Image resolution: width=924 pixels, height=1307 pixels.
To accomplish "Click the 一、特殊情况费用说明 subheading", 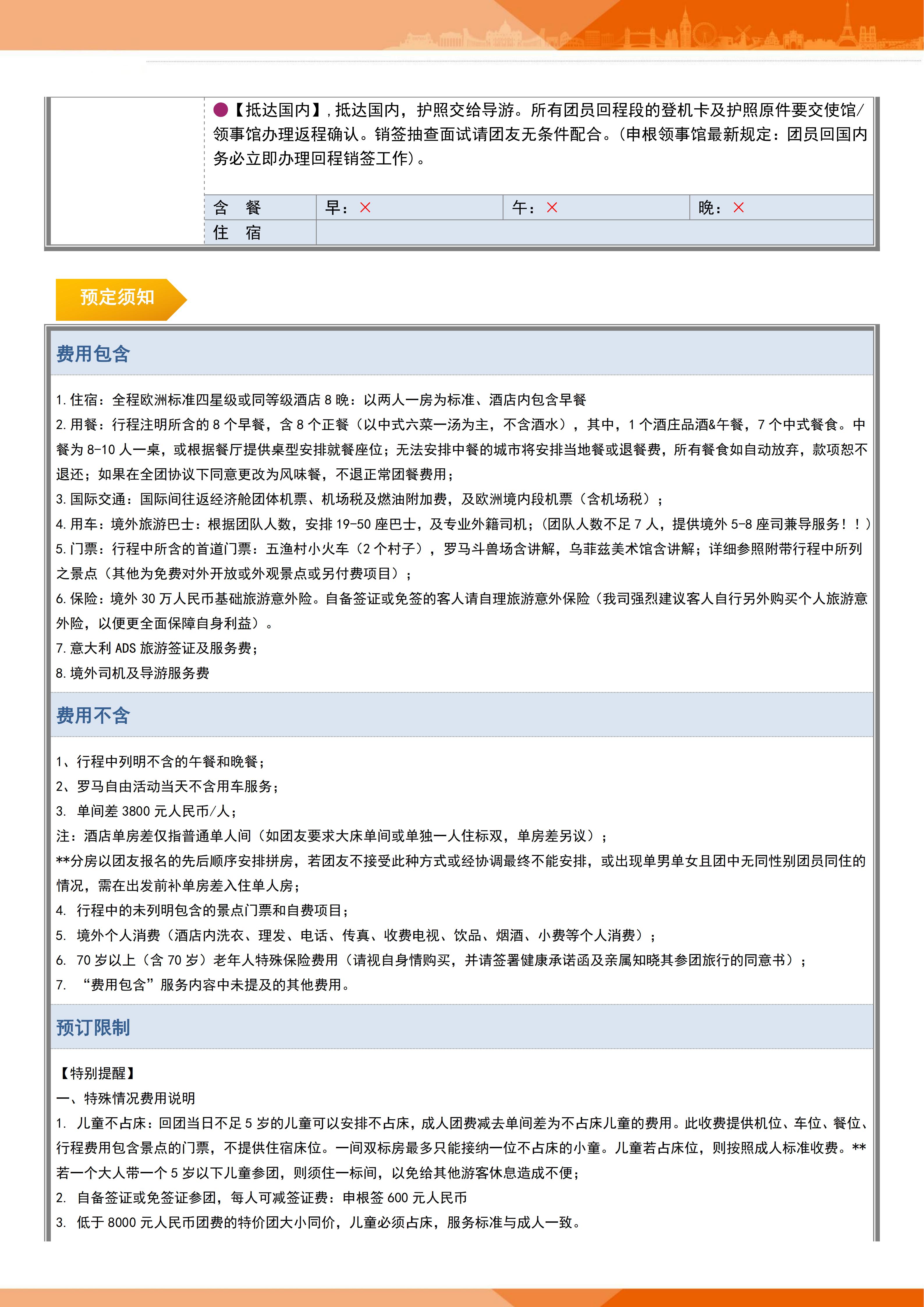I will coord(126,1098).
